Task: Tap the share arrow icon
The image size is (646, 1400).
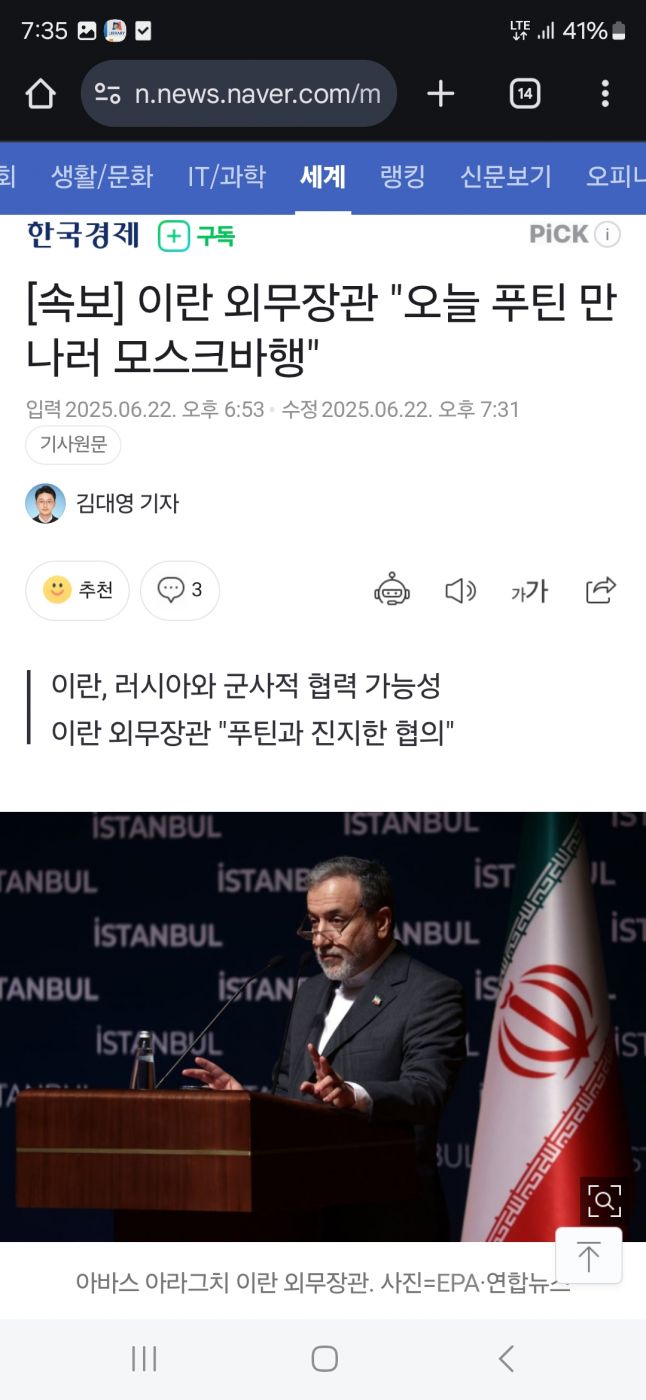Action: point(601,590)
